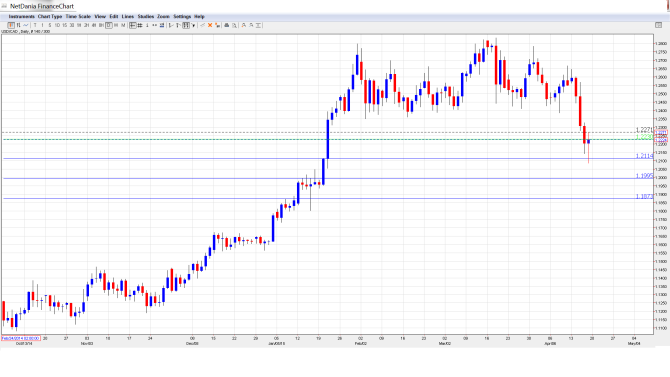This screenshot has width=670, height=377.
Task: Open the View menu
Action: [100, 17]
